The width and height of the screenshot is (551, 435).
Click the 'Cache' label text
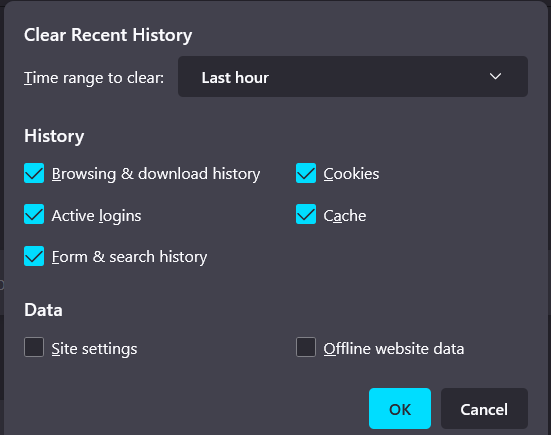[x=345, y=216]
